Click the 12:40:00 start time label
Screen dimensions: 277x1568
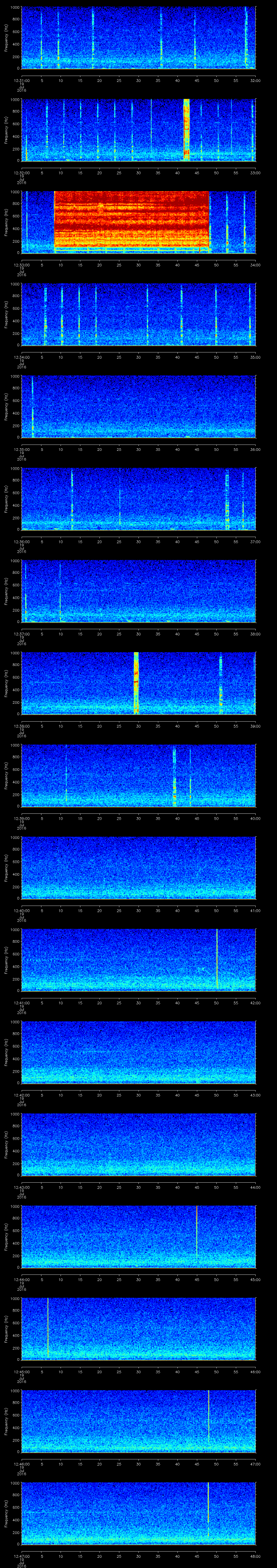(22, 910)
